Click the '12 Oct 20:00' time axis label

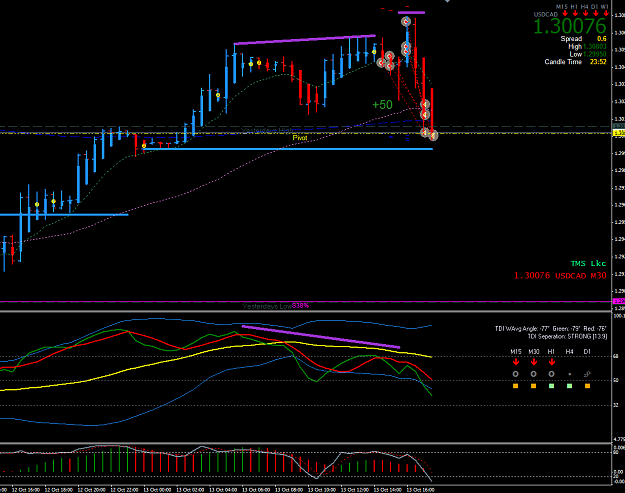click(91, 489)
